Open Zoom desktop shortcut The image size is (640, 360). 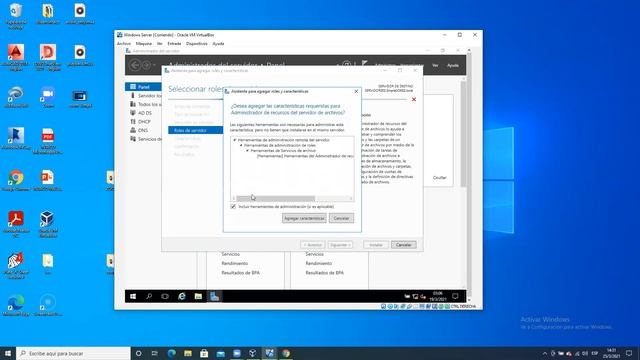(x=48, y=98)
